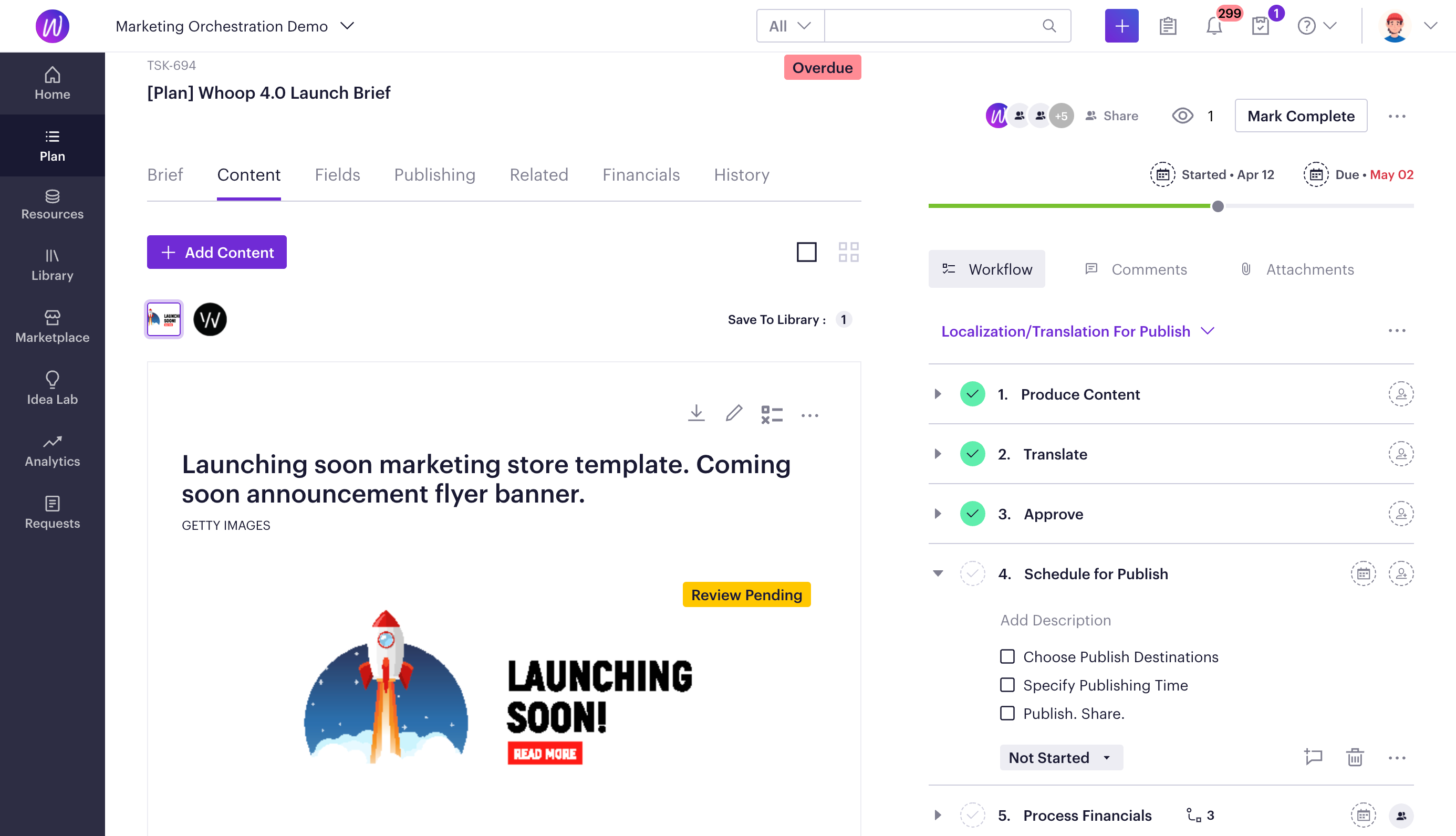Switch to the Publishing tab
The image size is (1456, 836).
434,174
